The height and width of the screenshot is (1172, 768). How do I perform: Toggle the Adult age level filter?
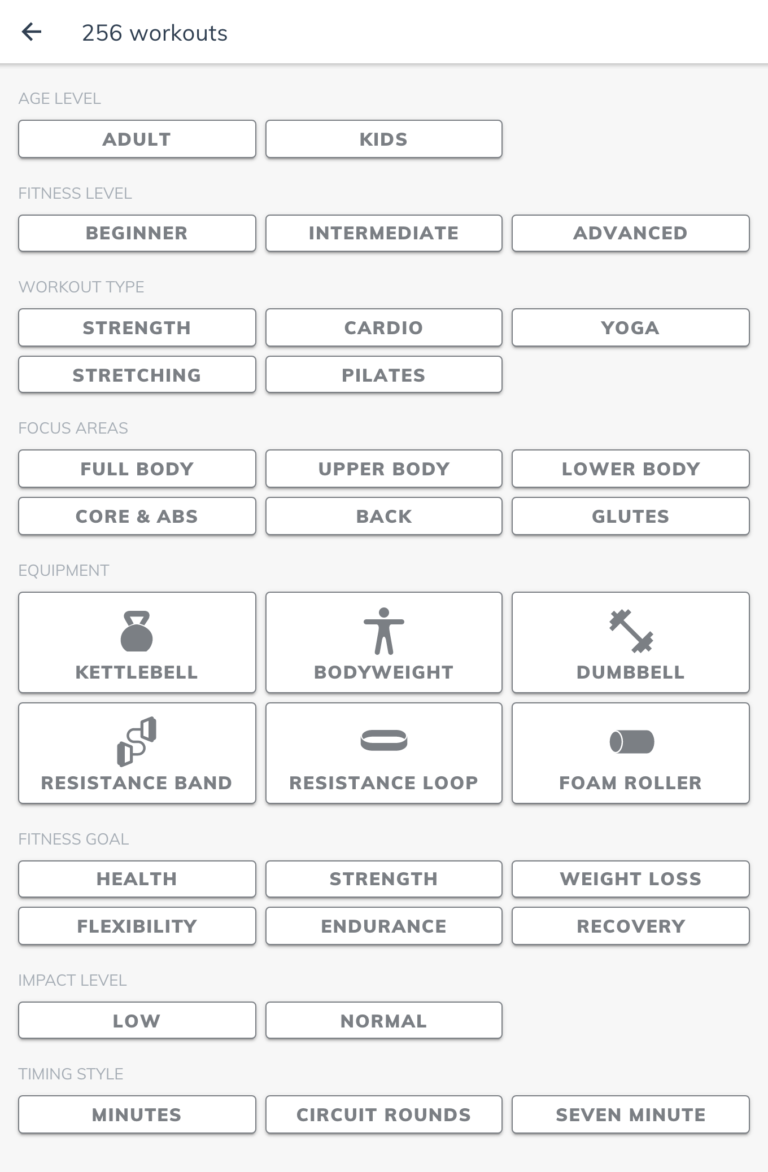coord(137,139)
